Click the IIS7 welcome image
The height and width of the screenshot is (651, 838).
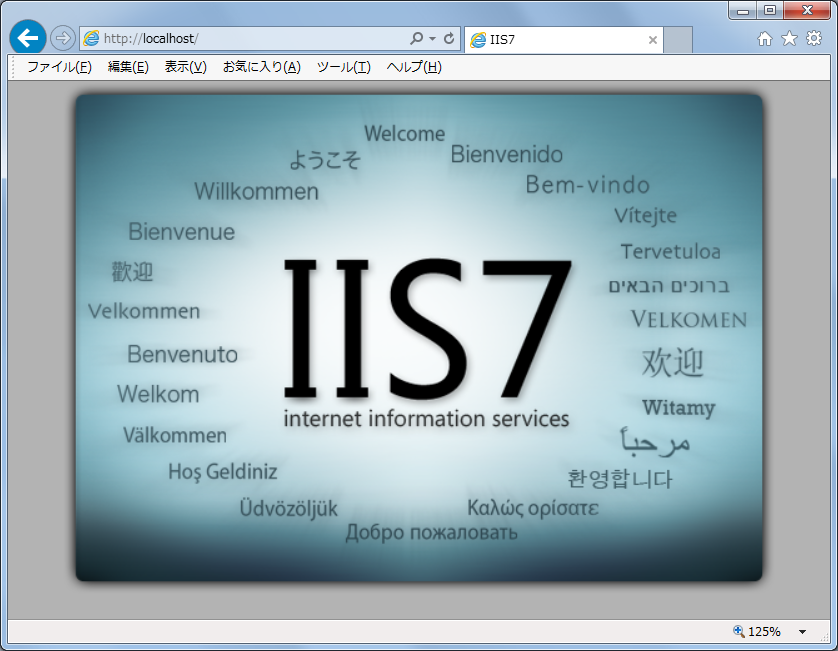click(x=419, y=338)
